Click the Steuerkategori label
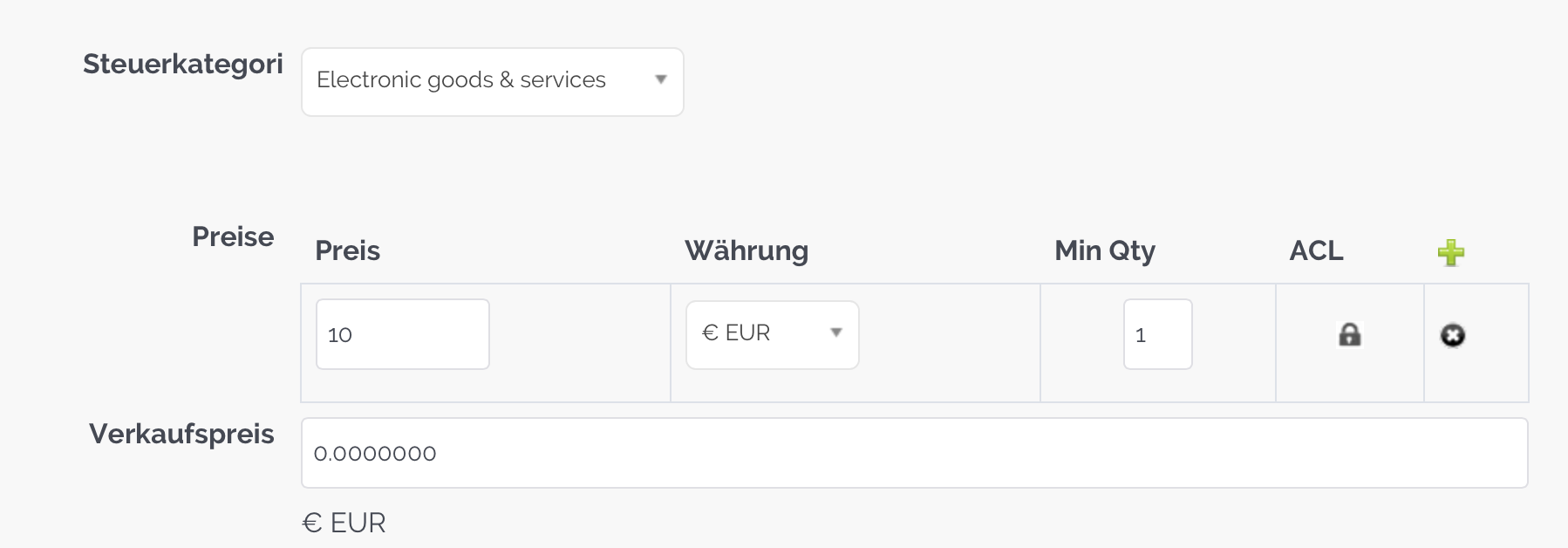Viewport: 1568px width, 548px height. [x=183, y=64]
